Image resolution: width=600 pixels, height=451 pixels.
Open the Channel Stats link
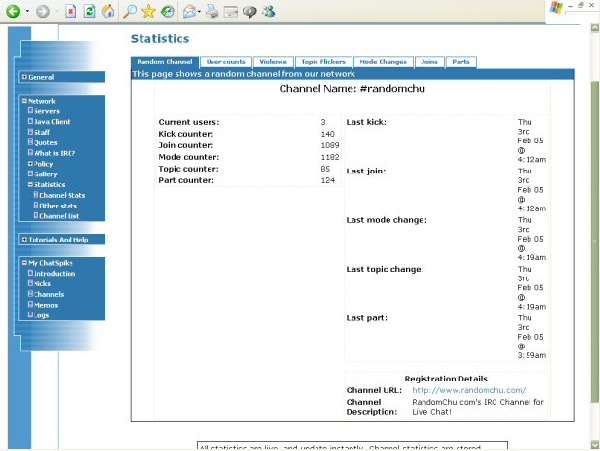pyautogui.click(x=62, y=195)
